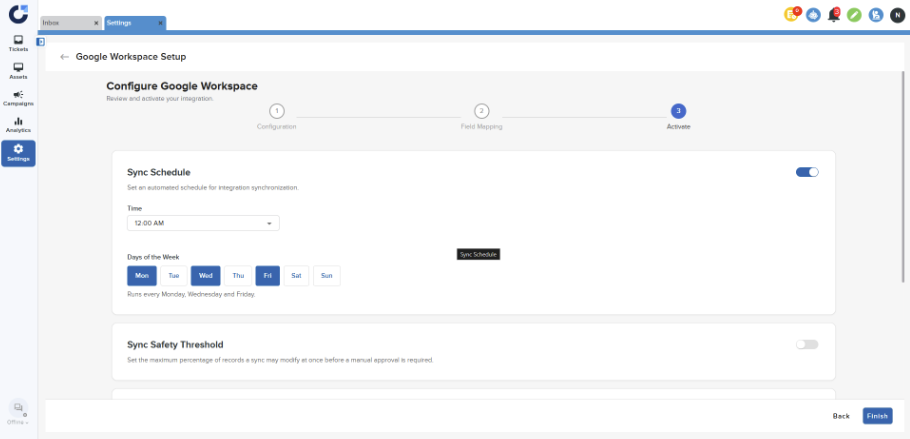Expand the collapsed sidebar panel arrow
Screen dimensions: 910x439
click(x=40, y=42)
